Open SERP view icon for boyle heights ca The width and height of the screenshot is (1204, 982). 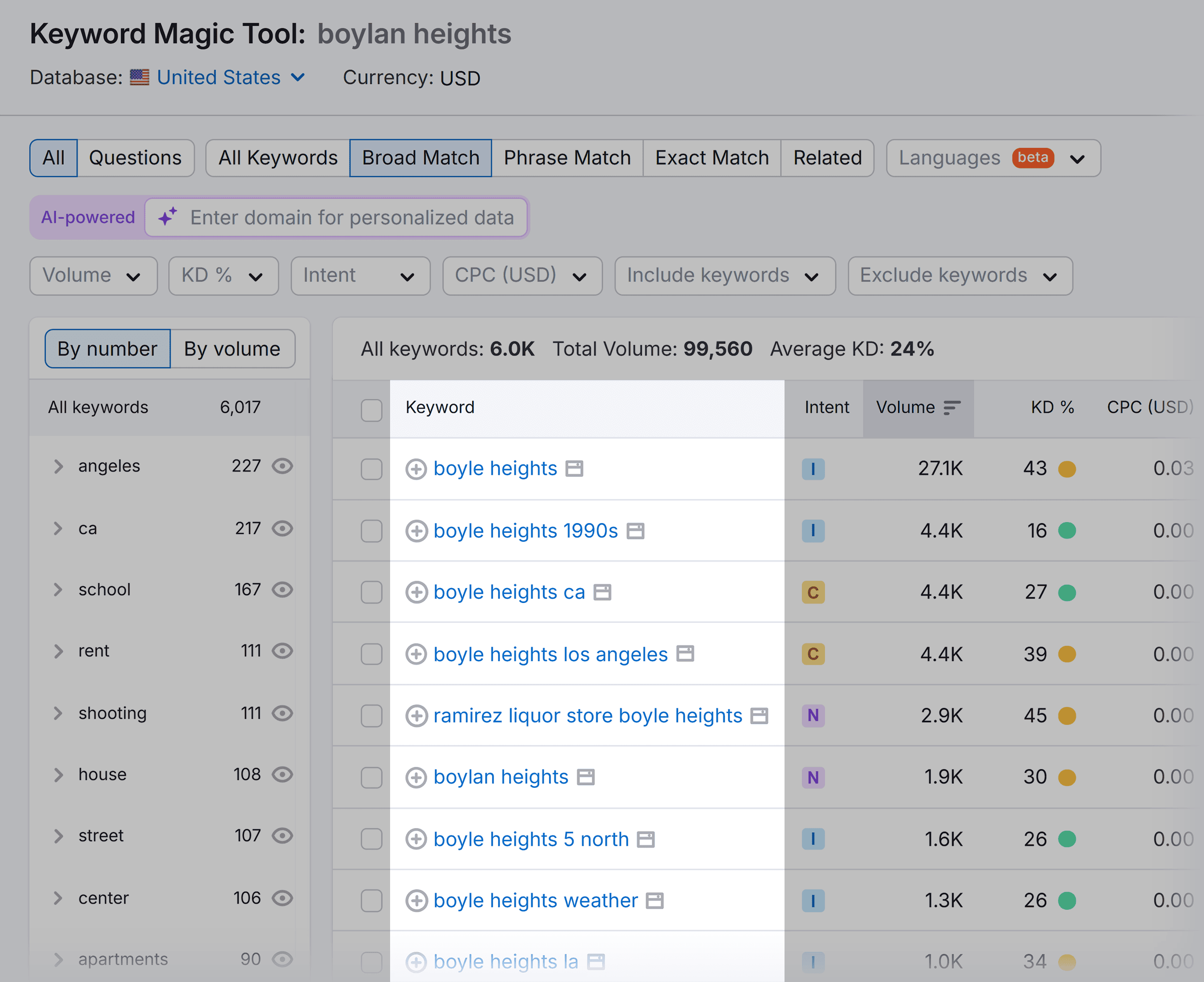[602, 592]
